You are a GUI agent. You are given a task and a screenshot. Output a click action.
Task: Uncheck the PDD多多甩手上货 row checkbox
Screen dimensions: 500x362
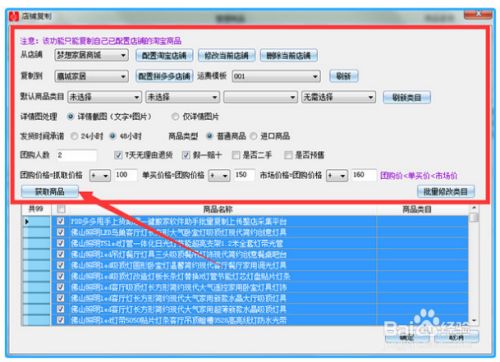click(x=60, y=221)
